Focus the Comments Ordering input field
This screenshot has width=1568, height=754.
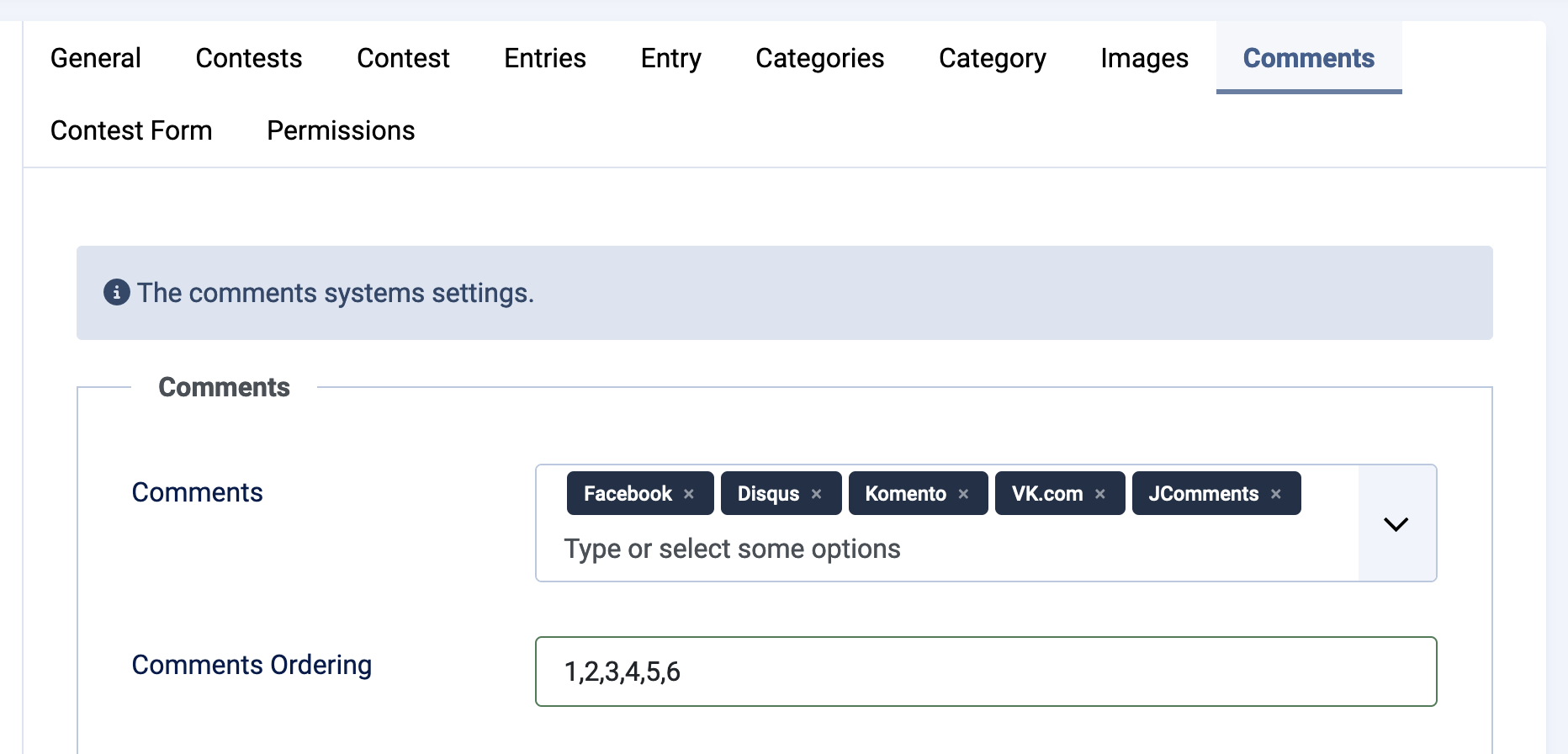[986, 672]
